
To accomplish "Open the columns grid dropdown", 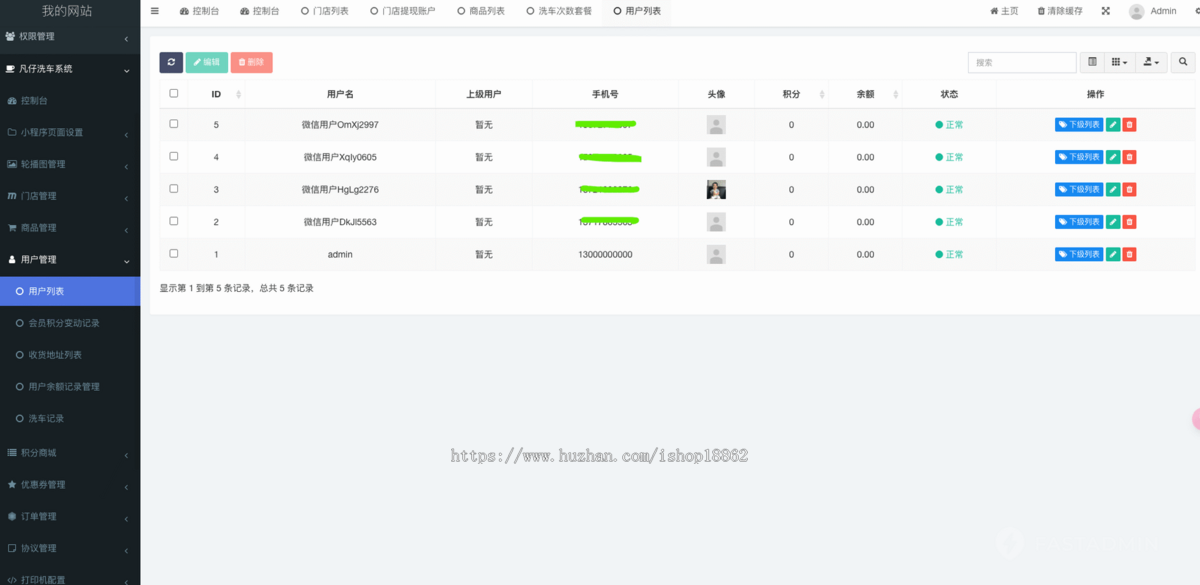I will (1120, 62).
